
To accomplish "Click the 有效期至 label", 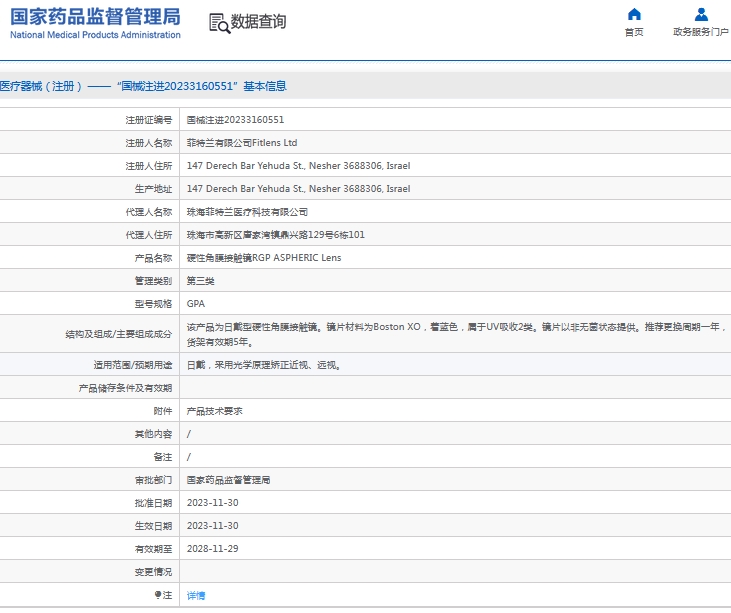I will 153,549.
